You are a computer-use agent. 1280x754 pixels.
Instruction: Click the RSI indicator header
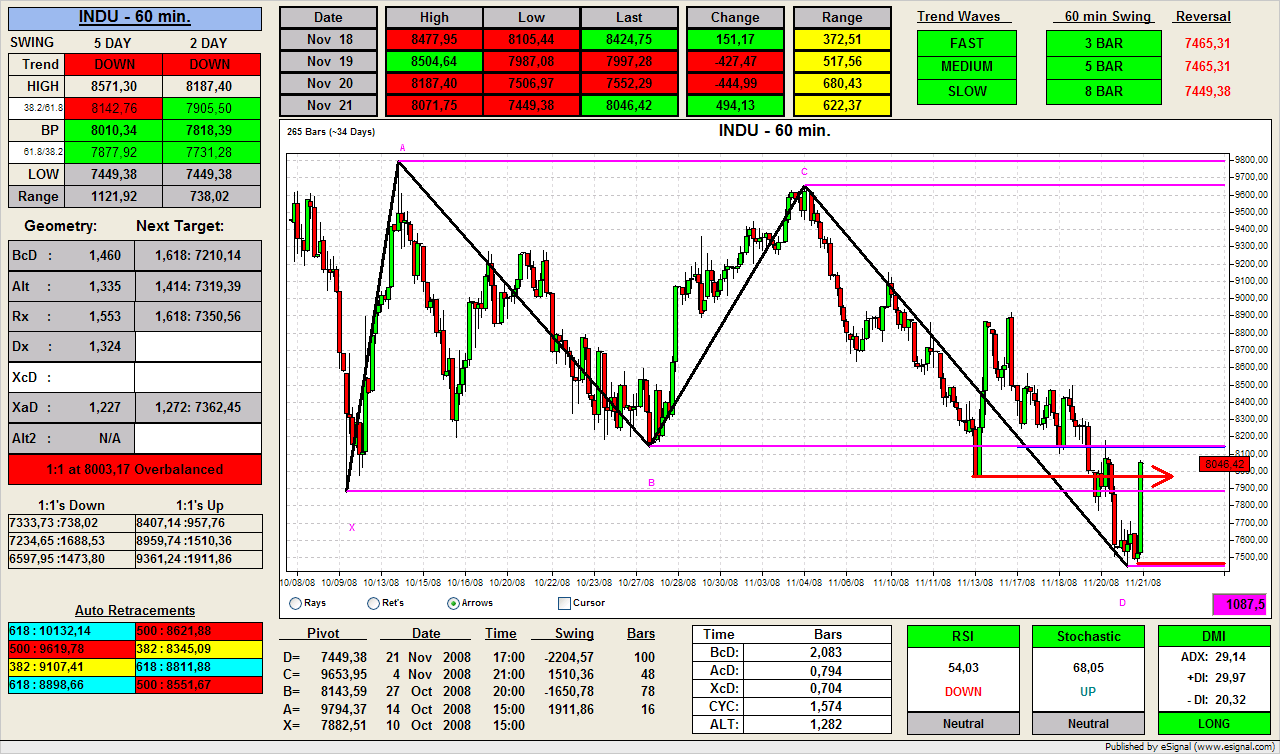[963, 636]
